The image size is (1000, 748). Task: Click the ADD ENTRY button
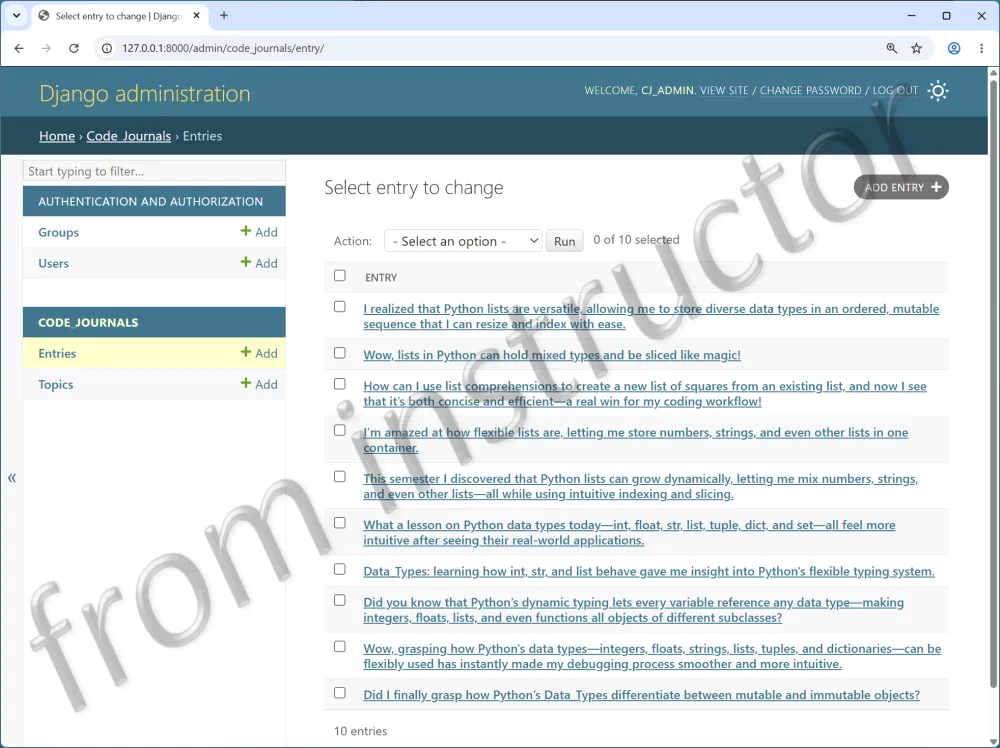point(901,187)
